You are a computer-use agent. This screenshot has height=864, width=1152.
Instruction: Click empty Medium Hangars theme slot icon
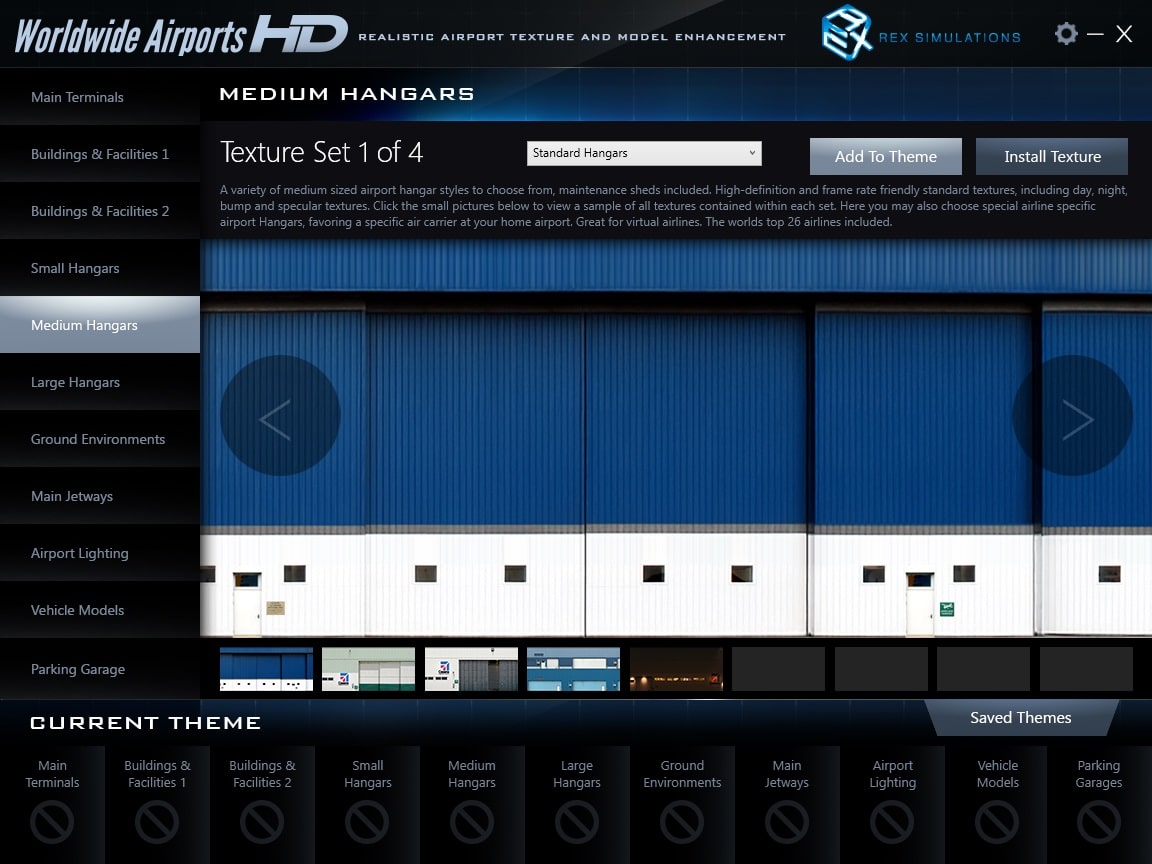[x=472, y=822]
